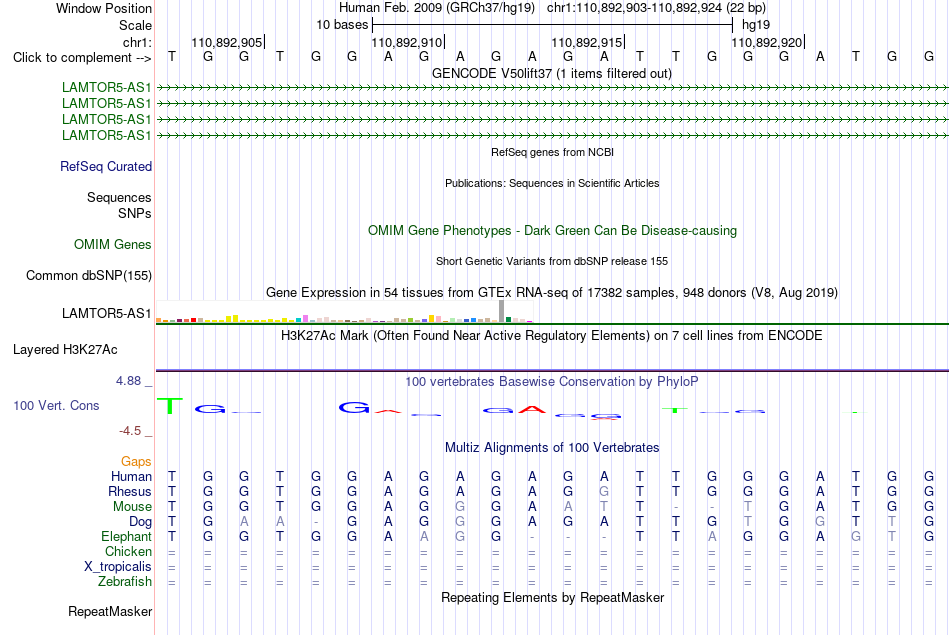The height and width of the screenshot is (635, 950).
Task: Click the Window Position label
Action: [x=104, y=8]
